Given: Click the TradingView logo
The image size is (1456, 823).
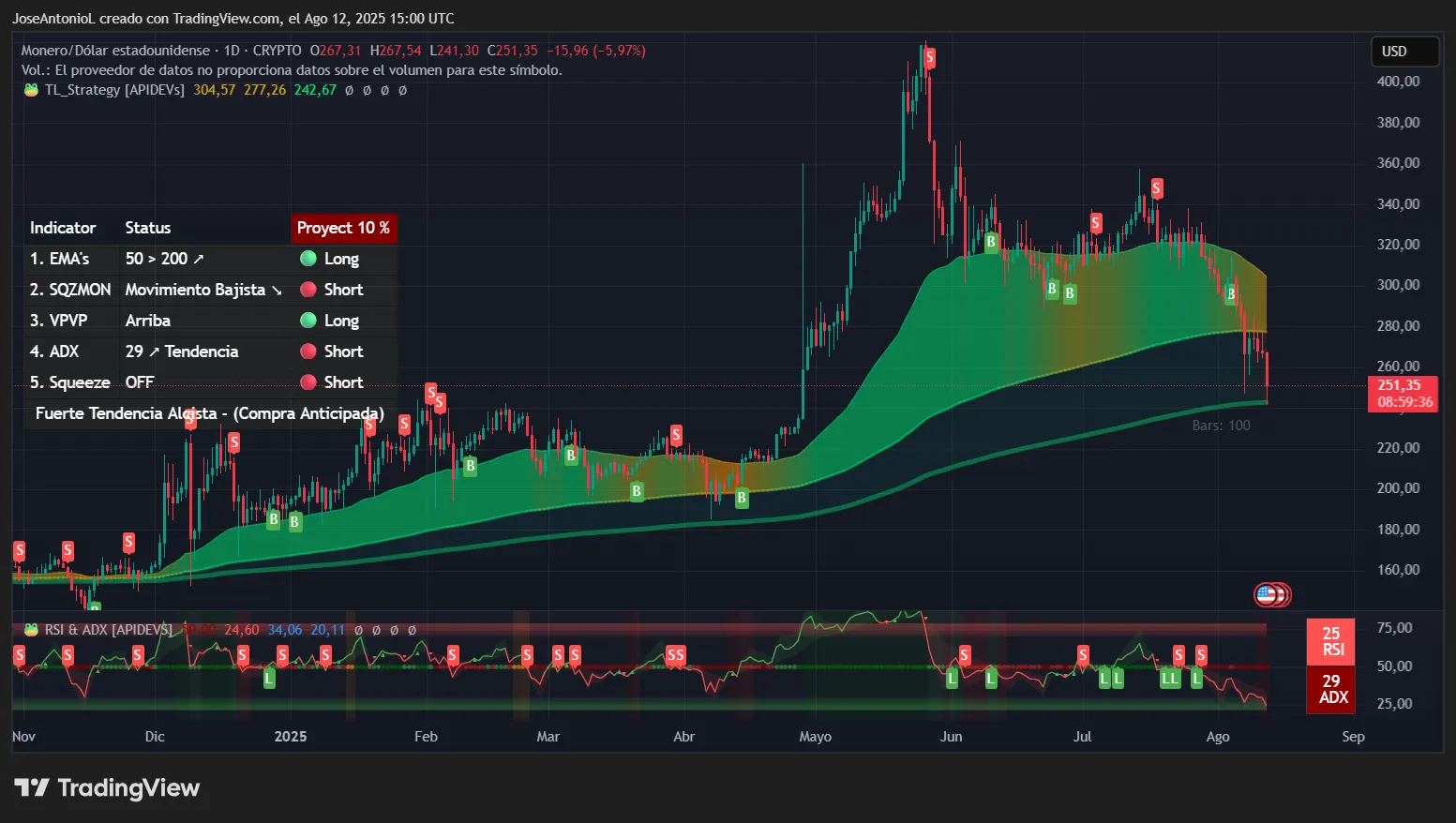Looking at the screenshot, I should 106,787.
